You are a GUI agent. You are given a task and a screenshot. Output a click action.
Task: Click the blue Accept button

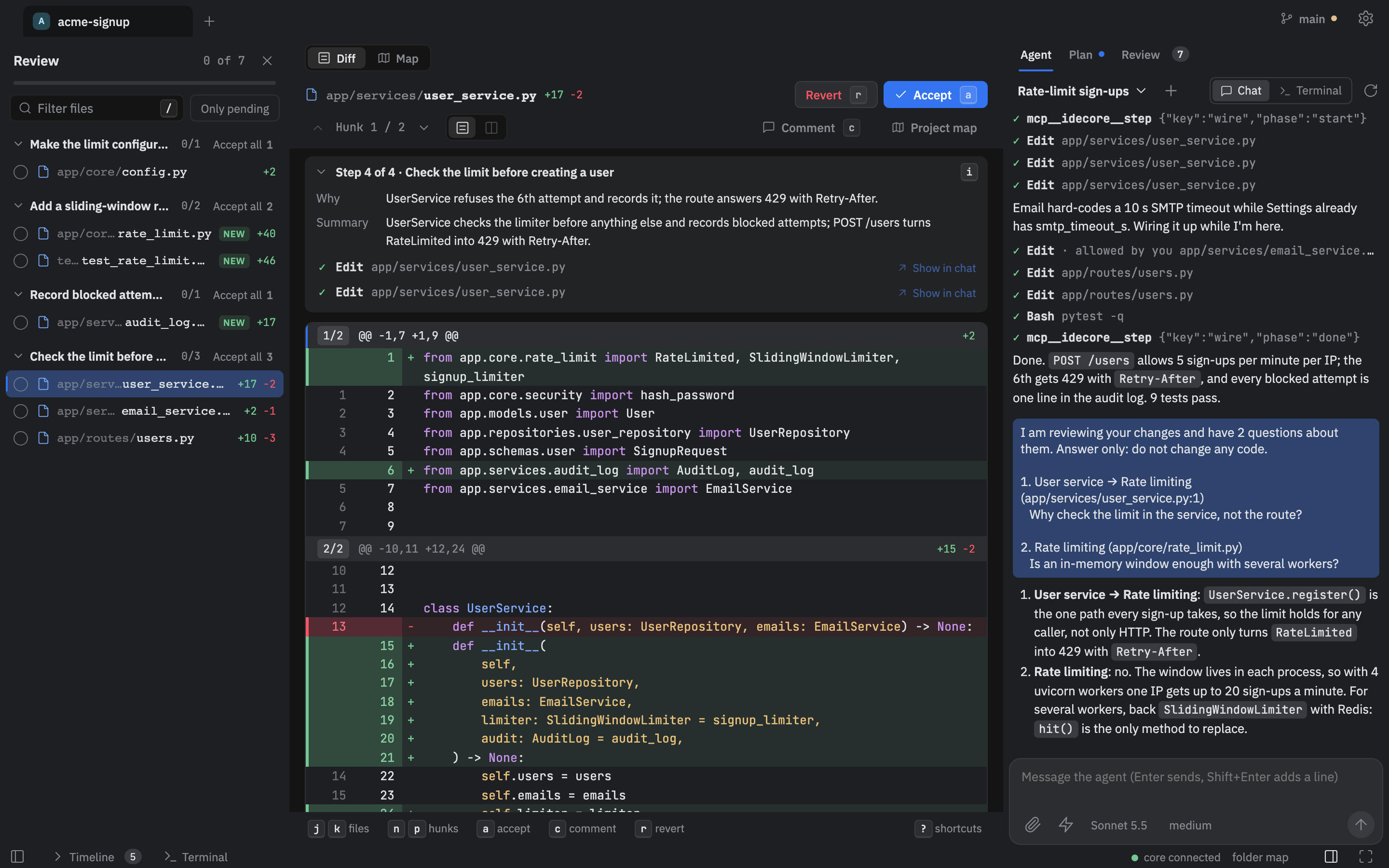click(935, 95)
